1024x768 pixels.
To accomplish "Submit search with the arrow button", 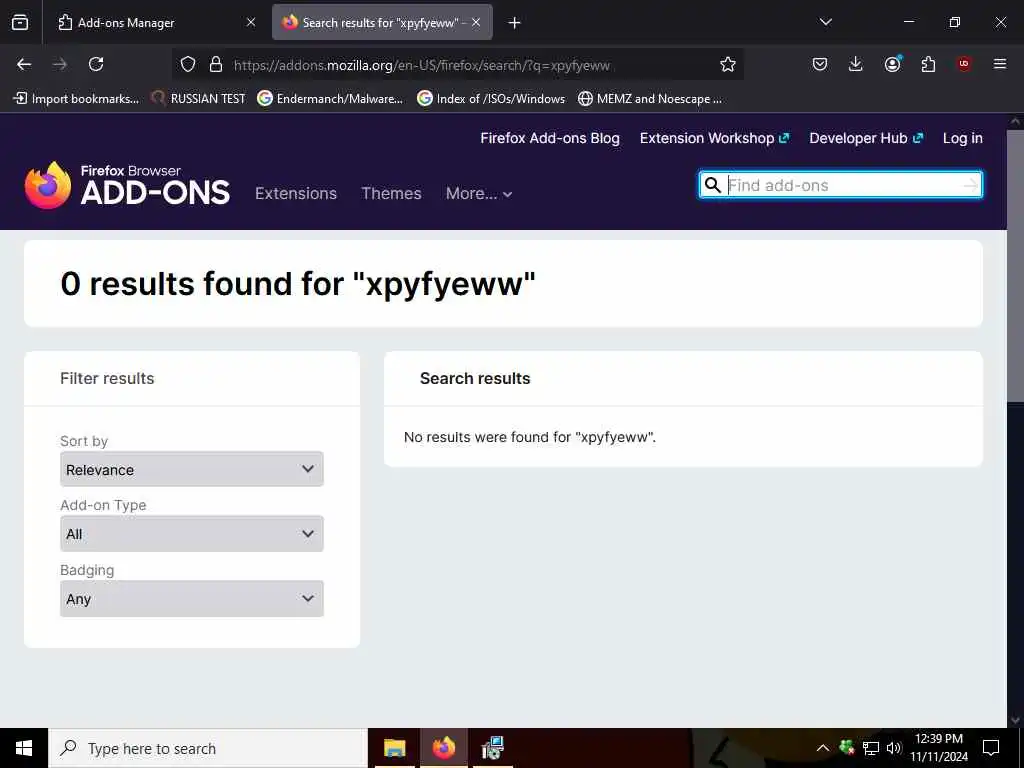I will tap(971, 185).
